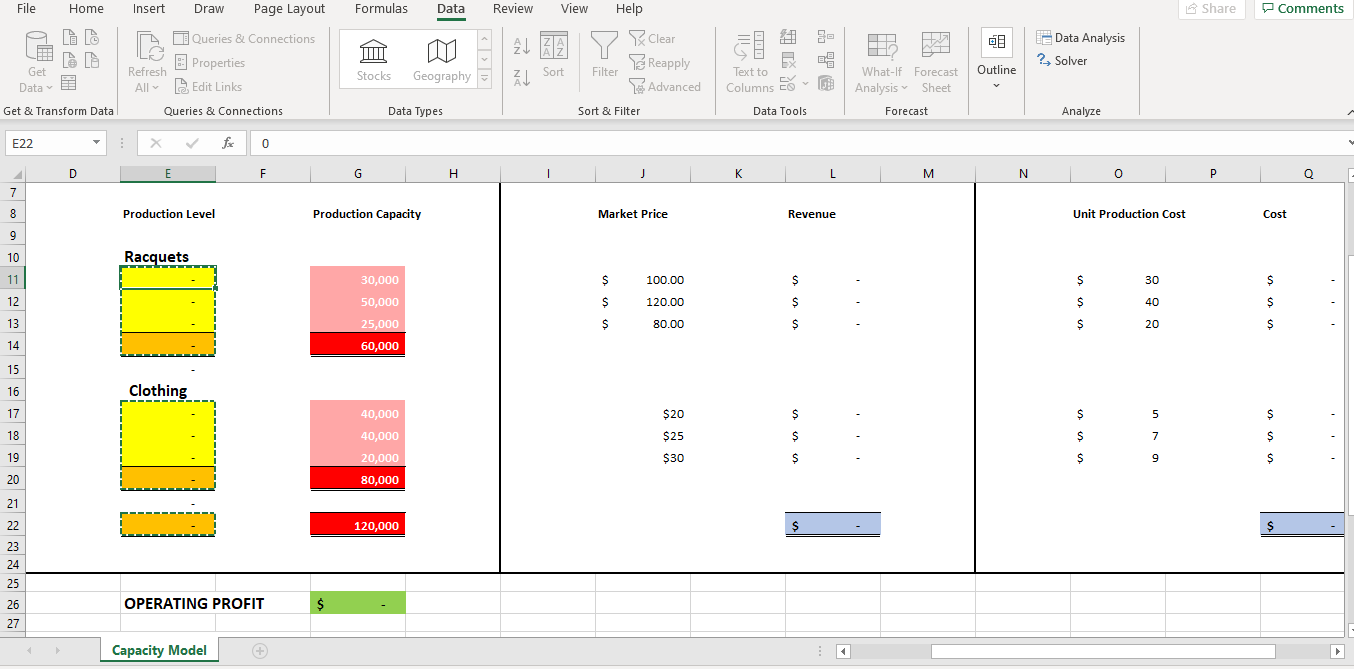This screenshot has height=669, width=1354.
Task: Click Edit Links in Queries group
Action: [x=209, y=87]
